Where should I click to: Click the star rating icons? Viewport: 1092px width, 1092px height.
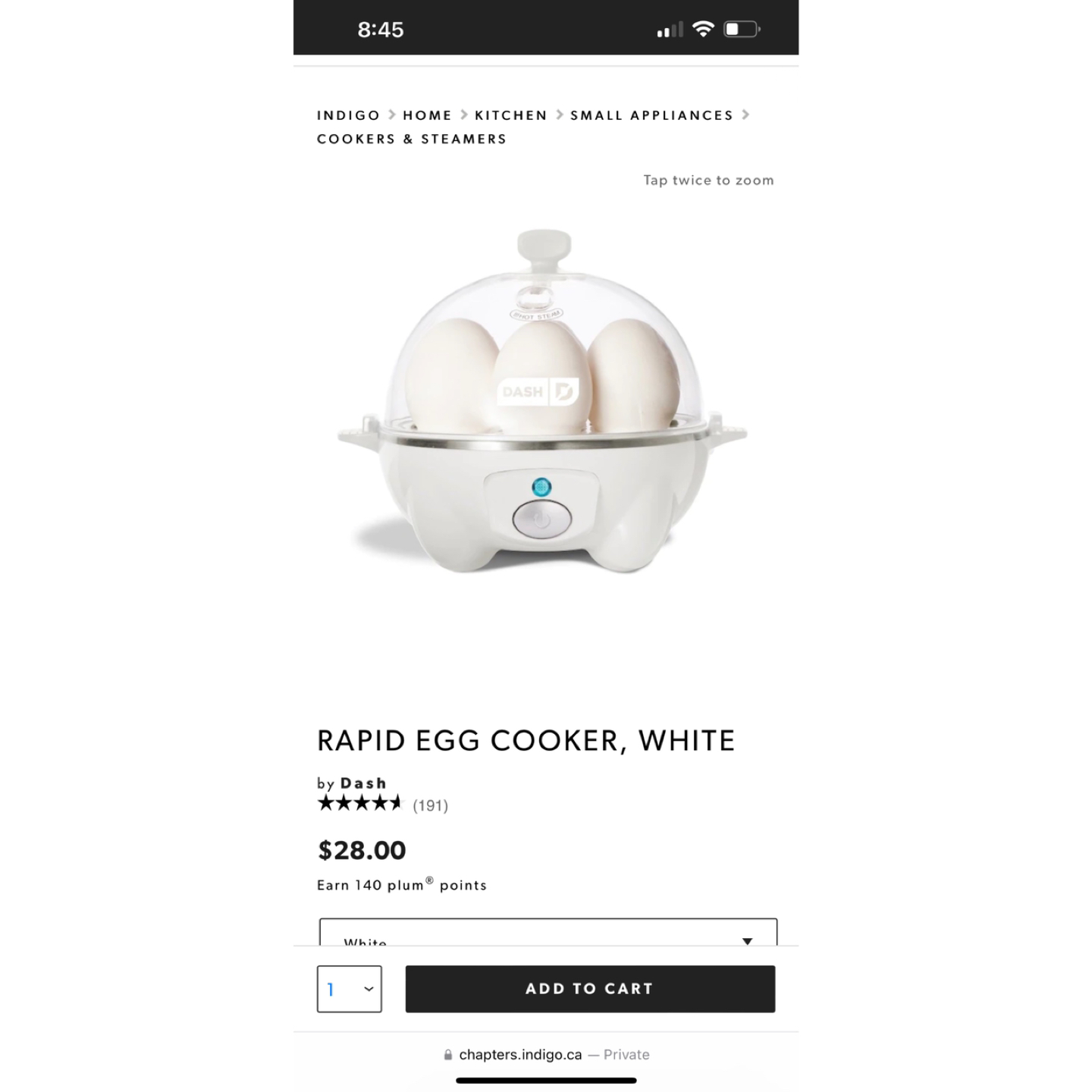(x=360, y=803)
